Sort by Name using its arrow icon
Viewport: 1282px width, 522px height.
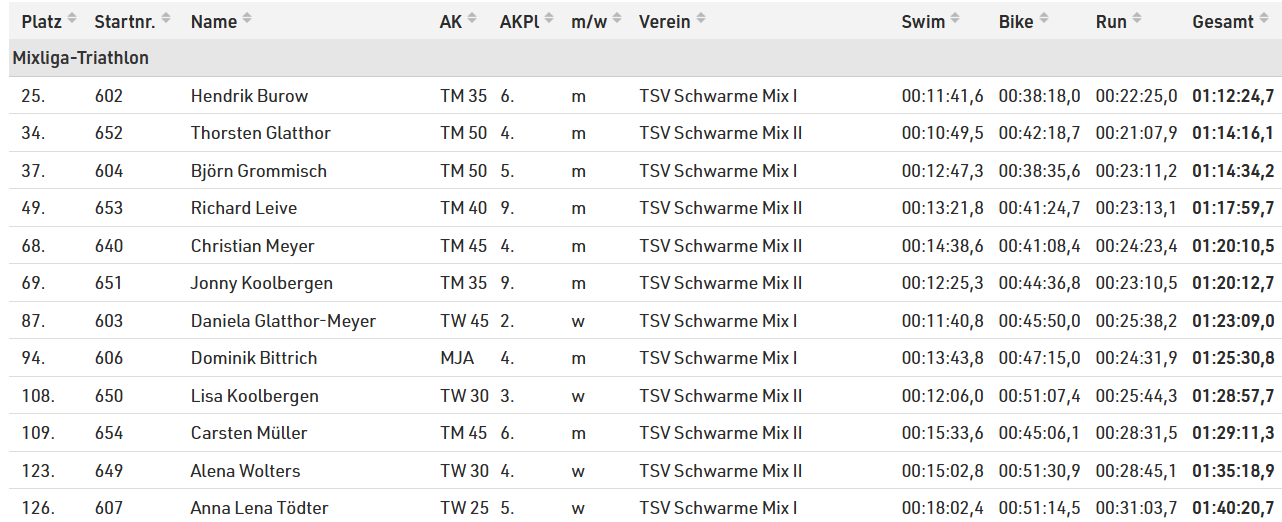click(247, 19)
